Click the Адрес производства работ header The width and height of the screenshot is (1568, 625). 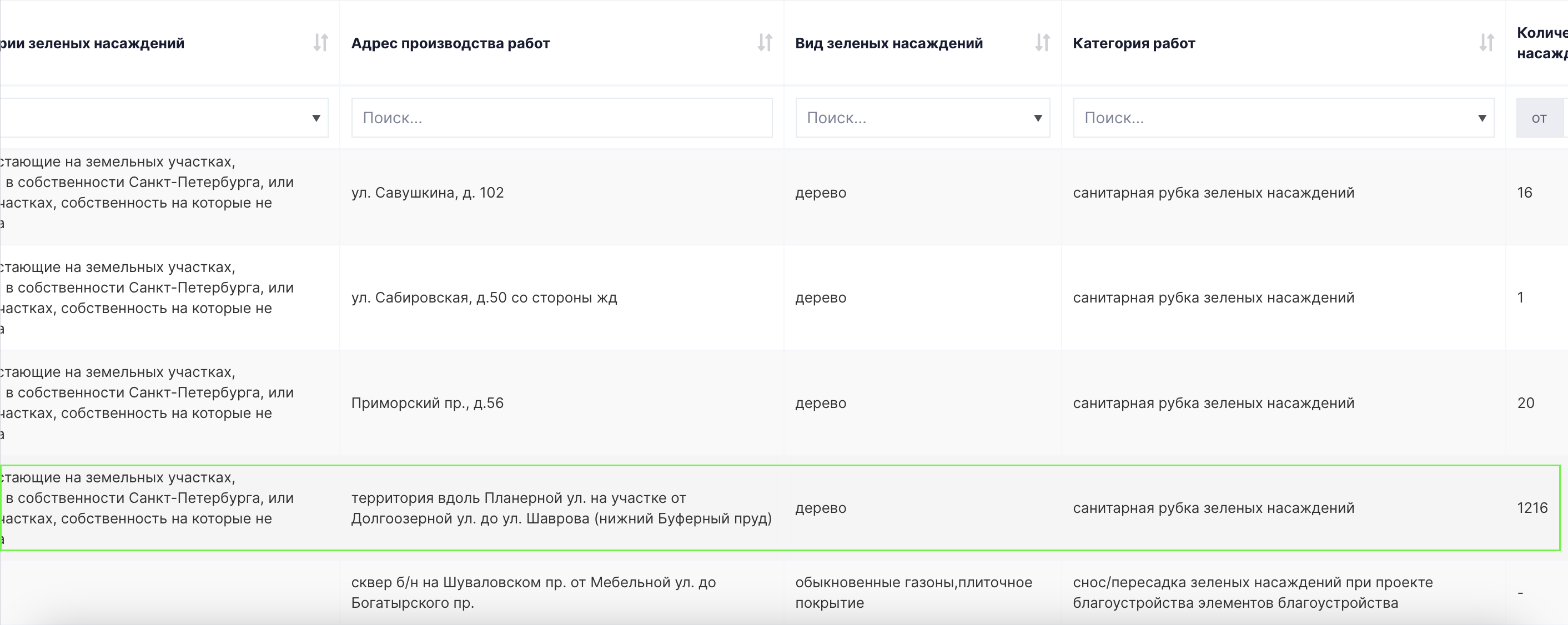450,43
